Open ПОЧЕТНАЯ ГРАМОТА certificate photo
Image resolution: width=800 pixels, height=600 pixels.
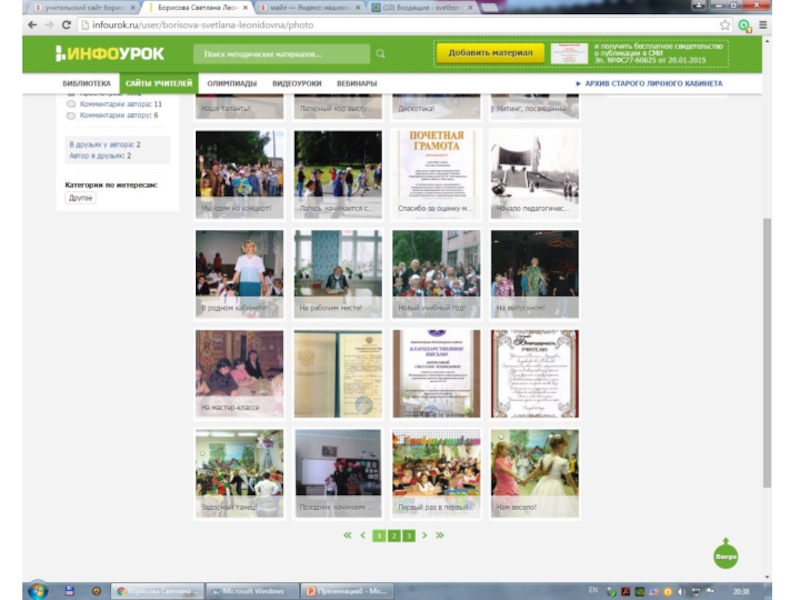point(436,174)
